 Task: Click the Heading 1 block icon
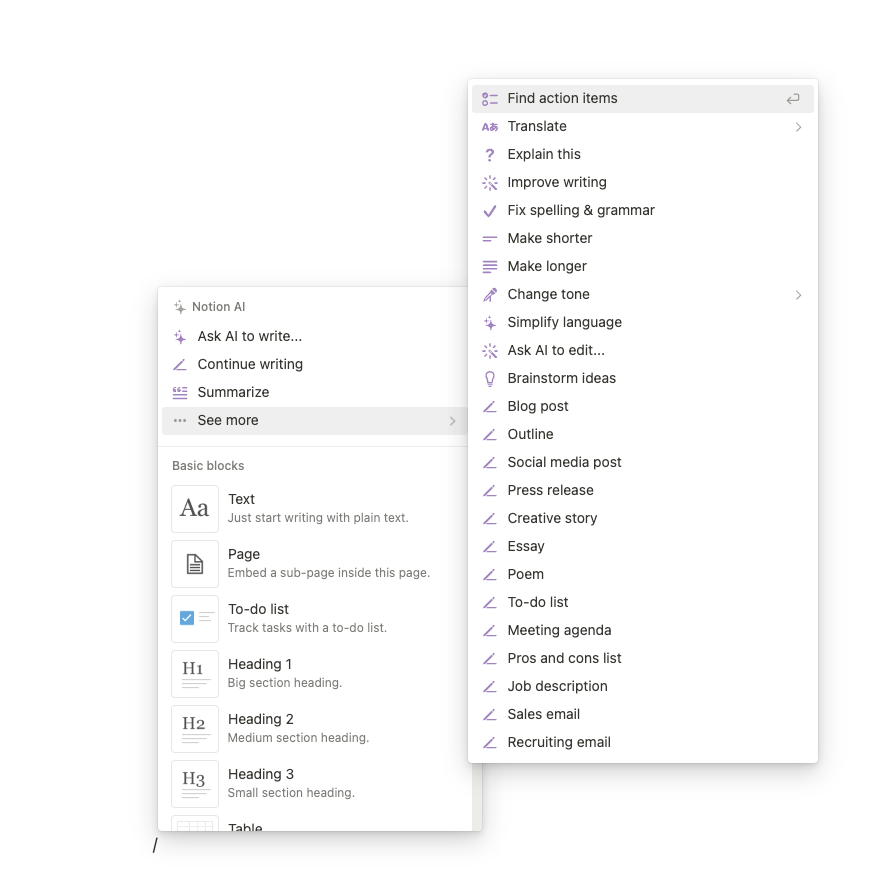194,673
